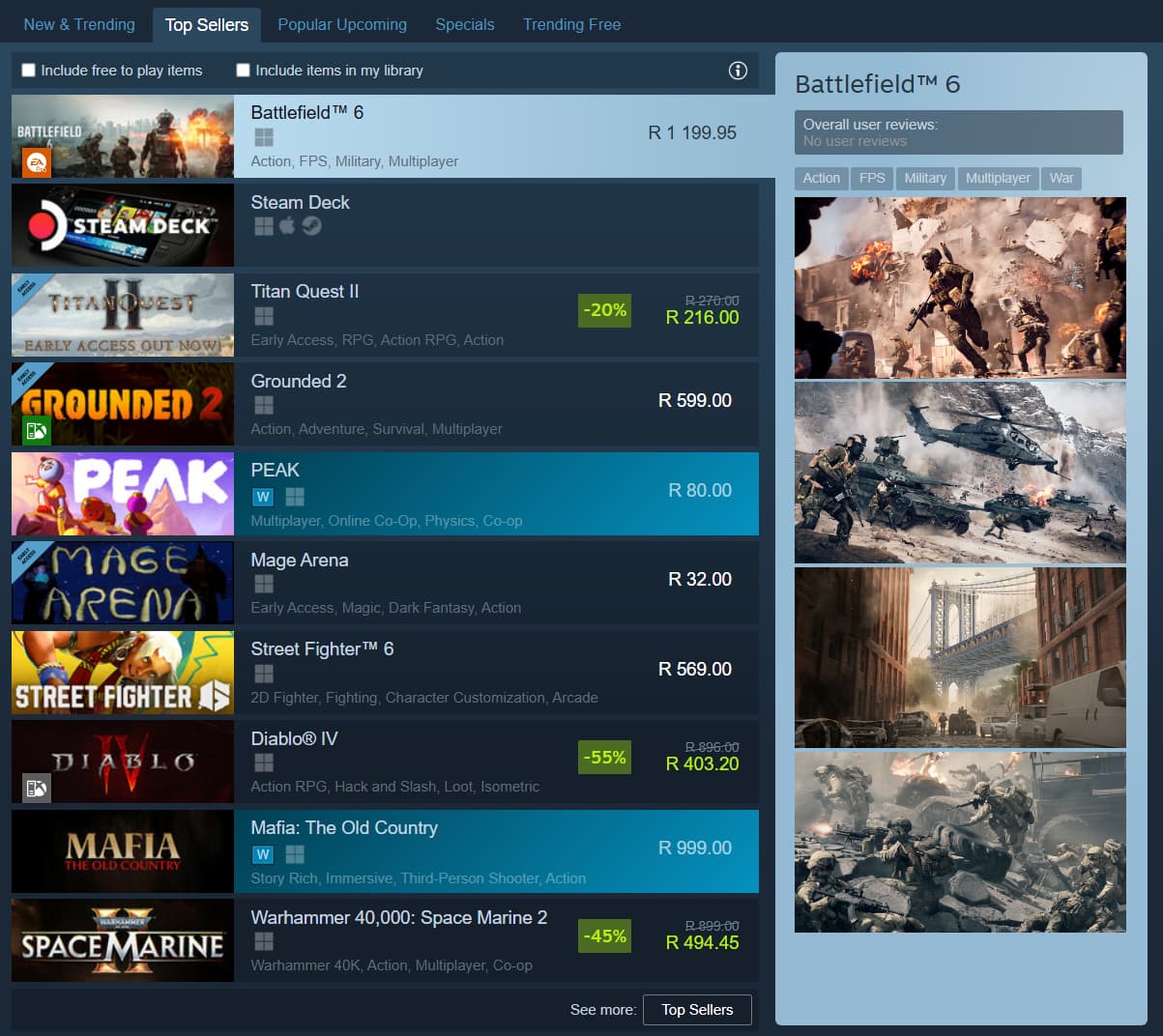The width and height of the screenshot is (1163, 1036).
Task: Open Warhammer 40,000: Space Marine 2 listing
Action: point(385,940)
